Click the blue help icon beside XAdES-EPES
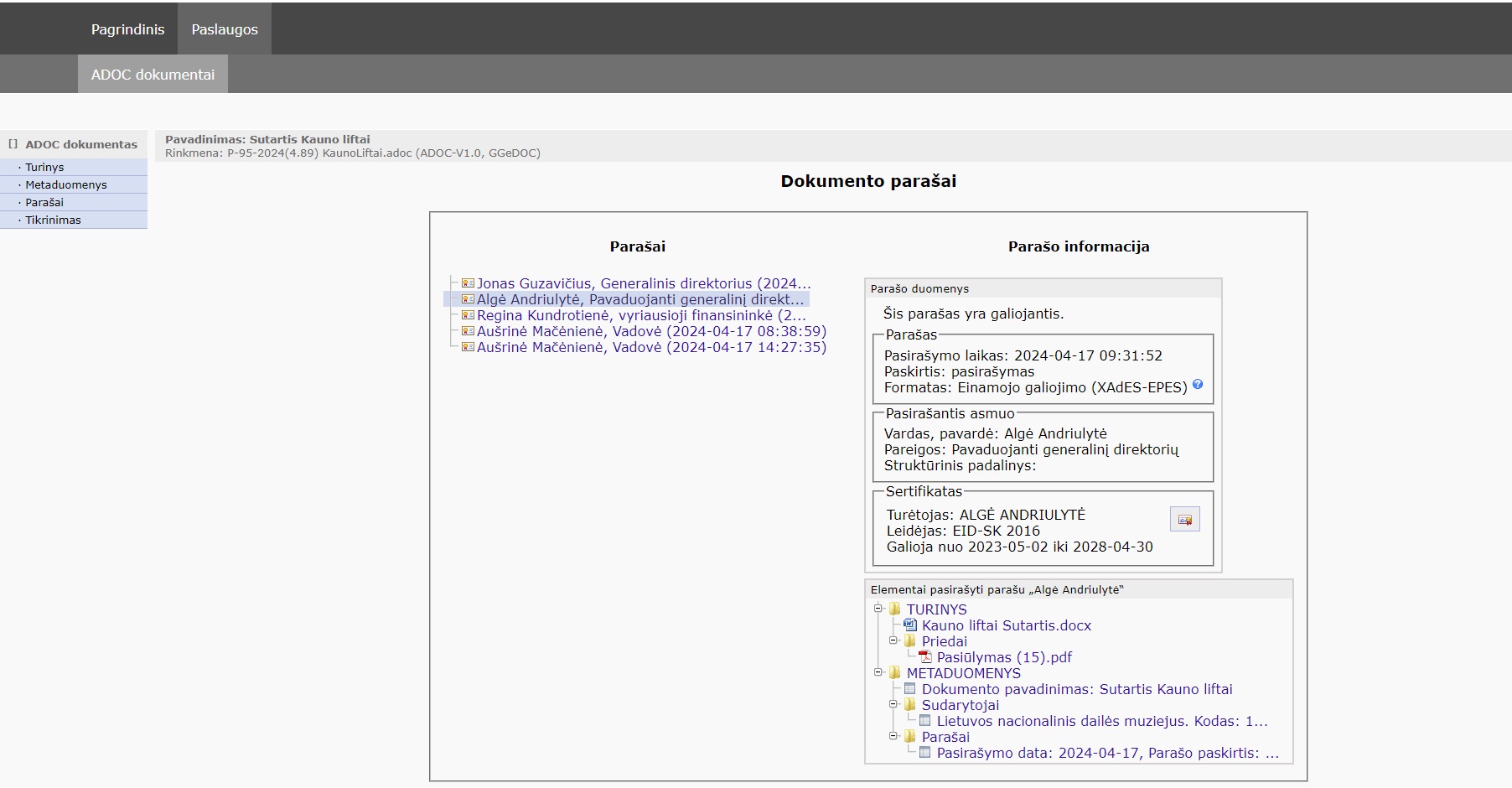Image resolution: width=1512 pixels, height=788 pixels. (x=1197, y=385)
